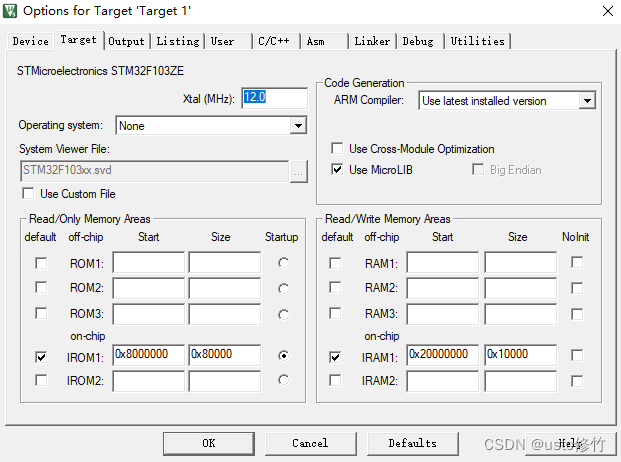Toggle the Use MicroLIB checkbox

pos(337,170)
